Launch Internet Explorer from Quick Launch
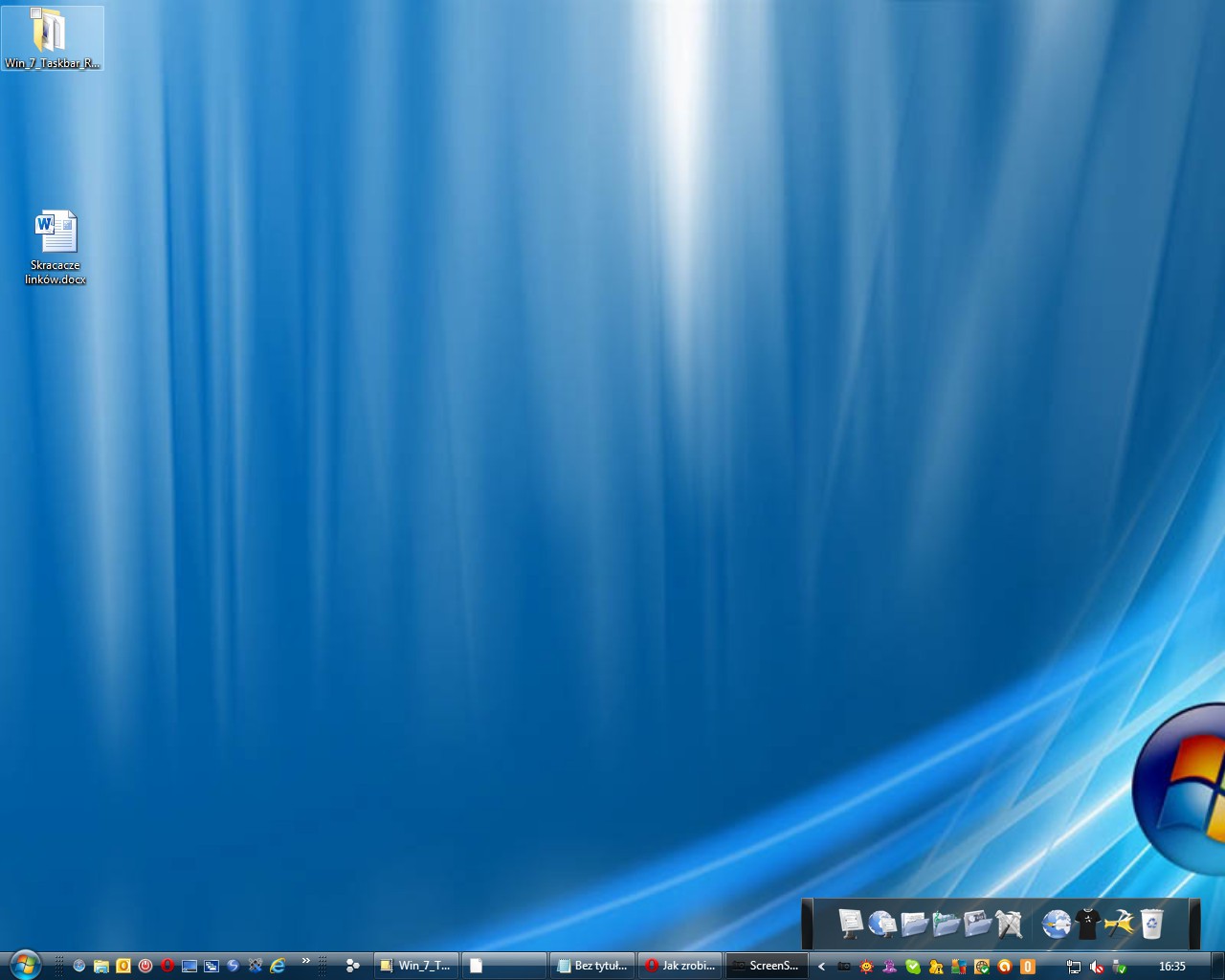This screenshot has height=980, width=1225. 278,966
